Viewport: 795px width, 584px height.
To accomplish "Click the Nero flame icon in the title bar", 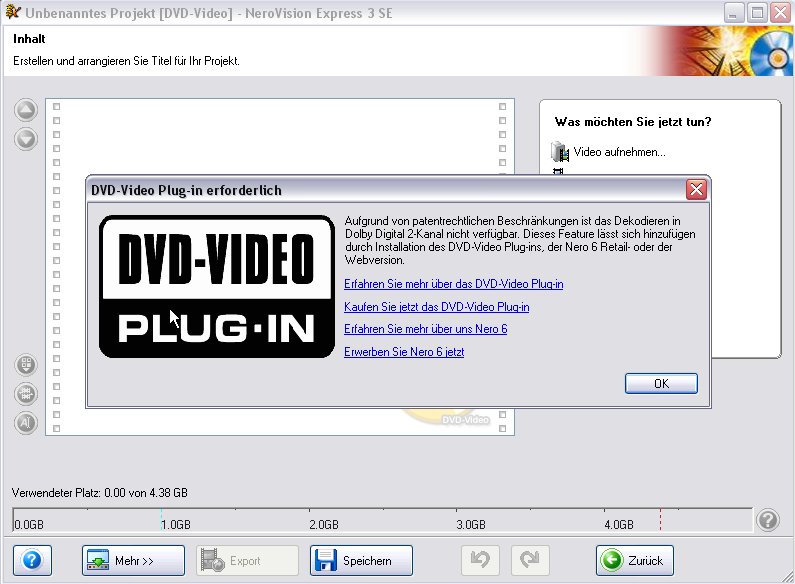I will pos(13,12).
